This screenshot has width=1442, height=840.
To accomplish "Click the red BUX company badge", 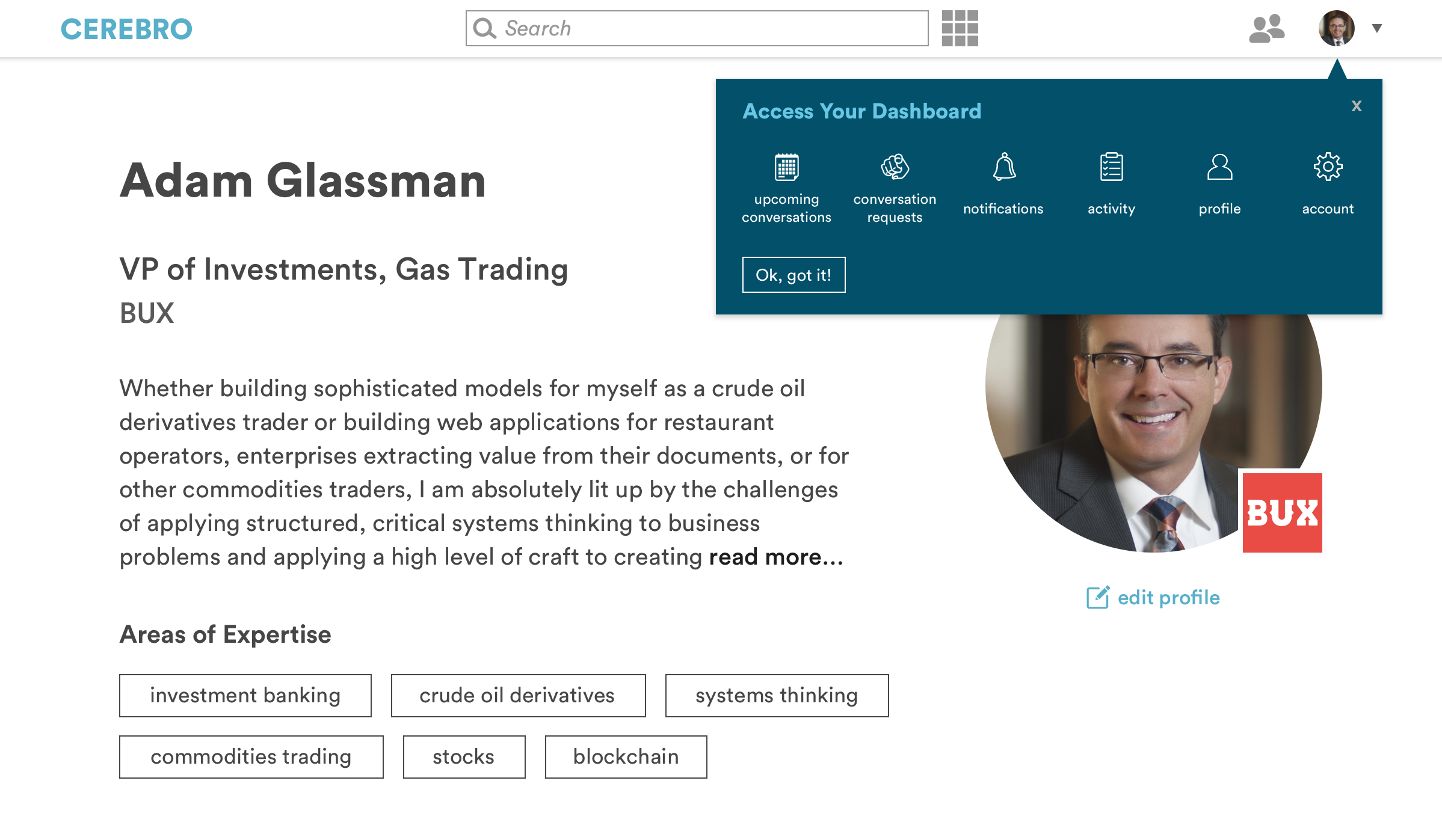I will click(x=1282, y=512).
